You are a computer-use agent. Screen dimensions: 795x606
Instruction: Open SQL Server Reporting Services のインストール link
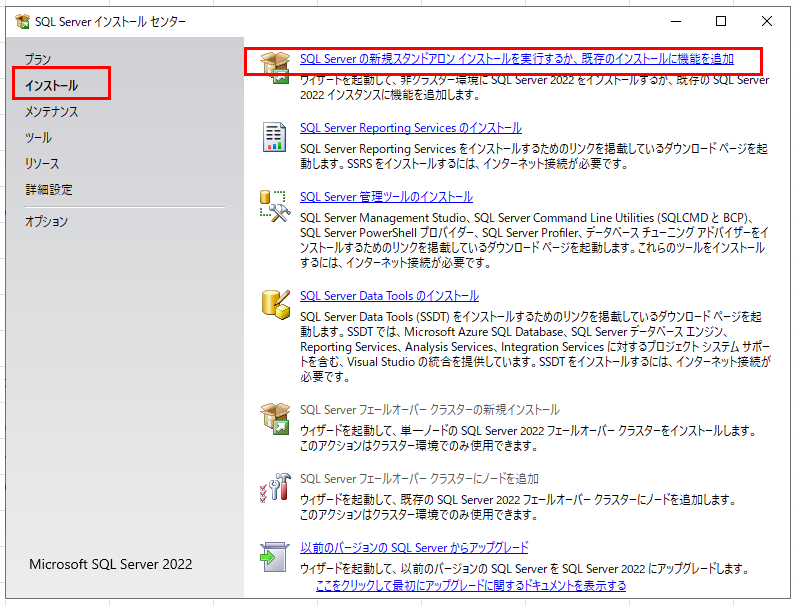(410, 128)
